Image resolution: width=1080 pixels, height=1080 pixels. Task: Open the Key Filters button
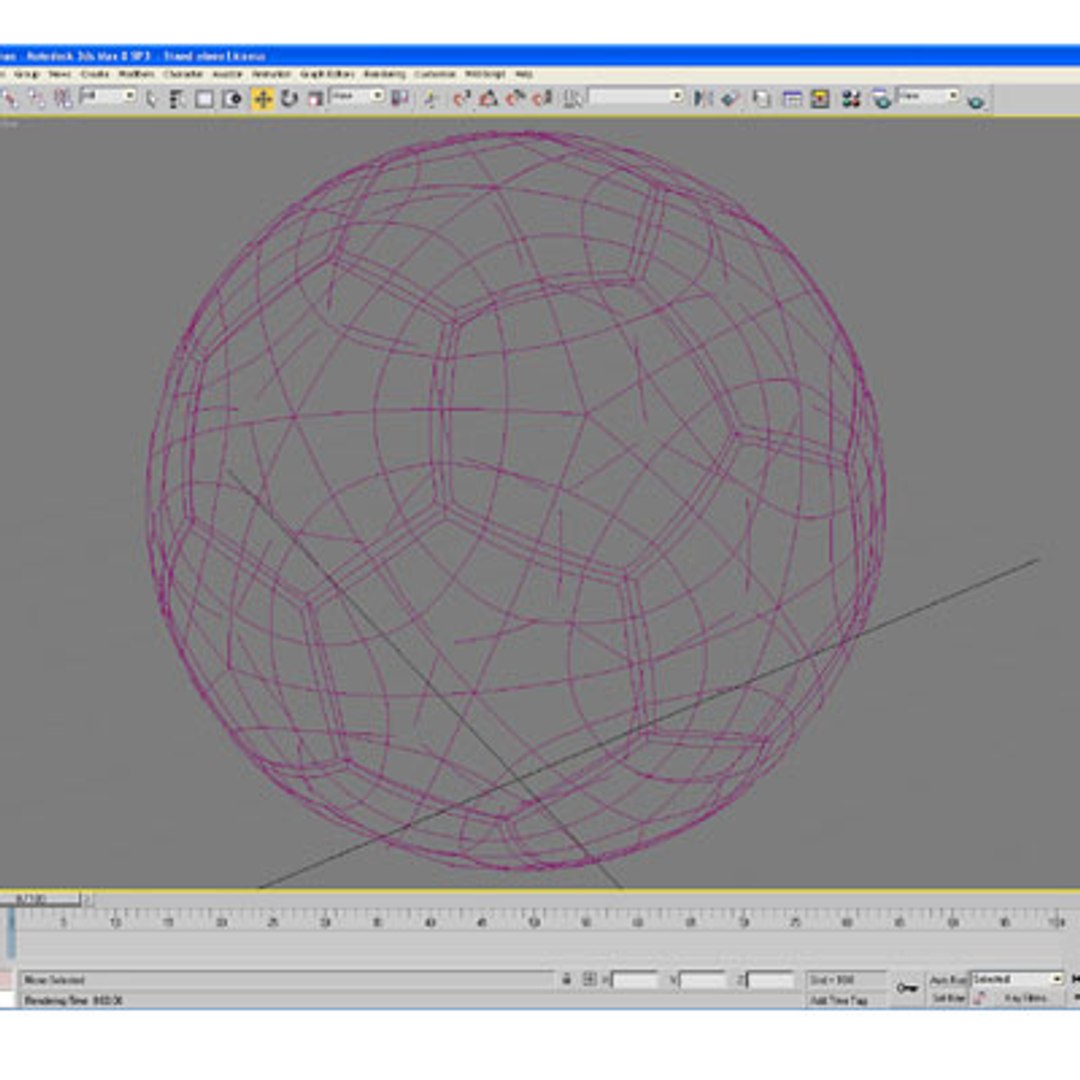[x=1026, y=998]
